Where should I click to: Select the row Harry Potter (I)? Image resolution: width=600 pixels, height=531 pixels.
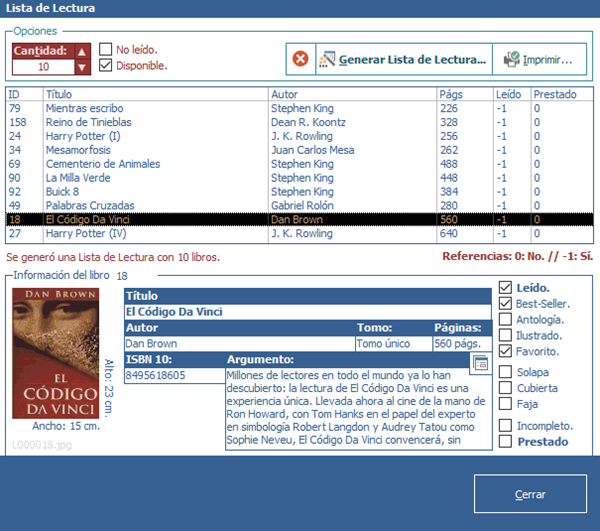(300, 136)
